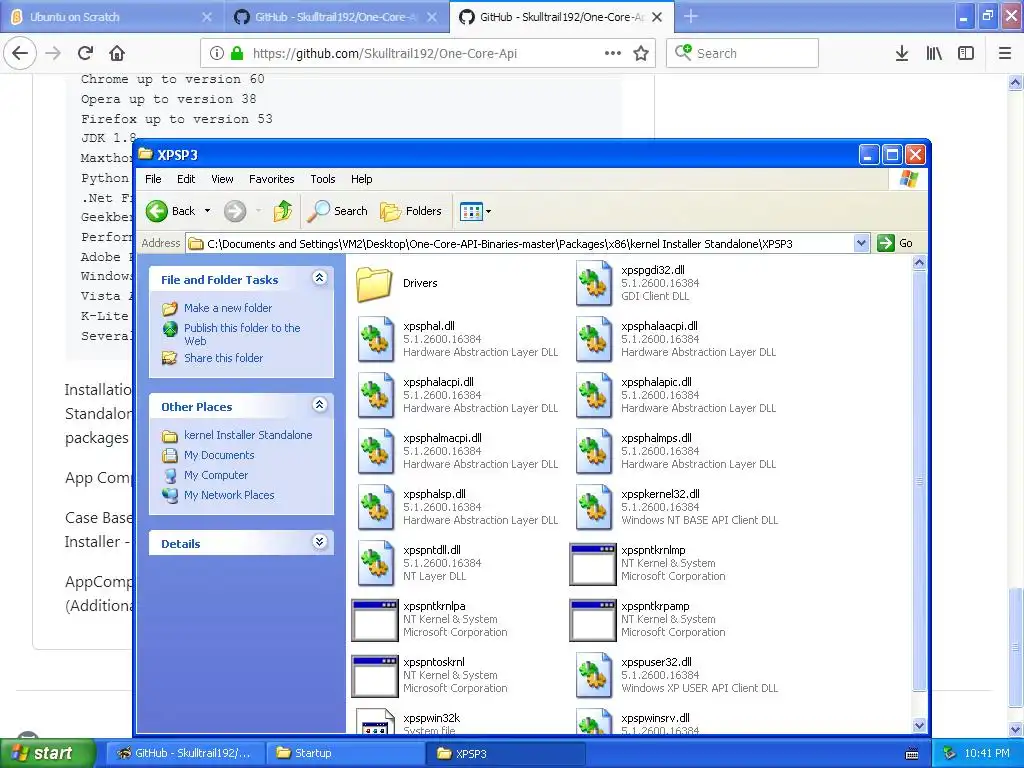This screenshot has width=1024, height=768.
Task: Open Firefox page actions menu
Action: tap(613, 54)
